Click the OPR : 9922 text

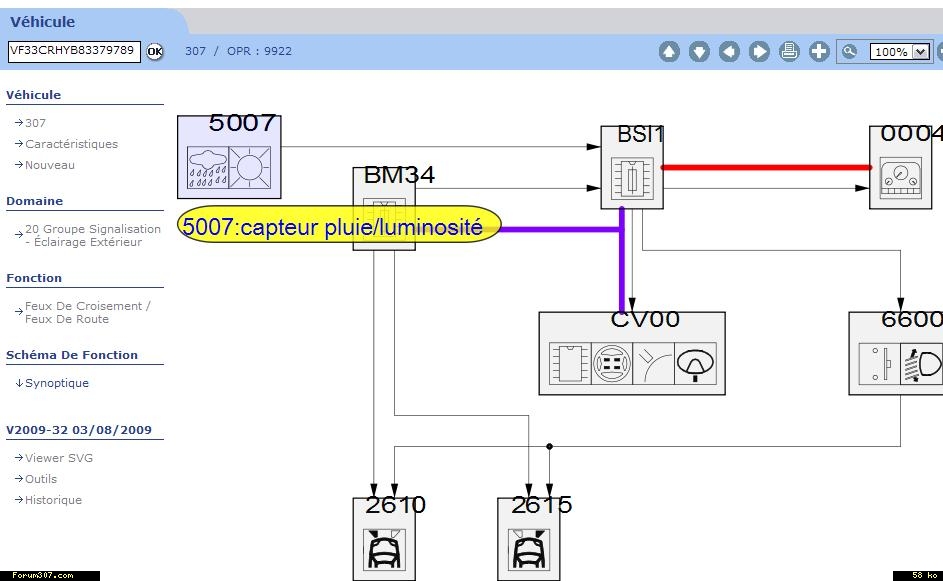[x=259, y=51]
